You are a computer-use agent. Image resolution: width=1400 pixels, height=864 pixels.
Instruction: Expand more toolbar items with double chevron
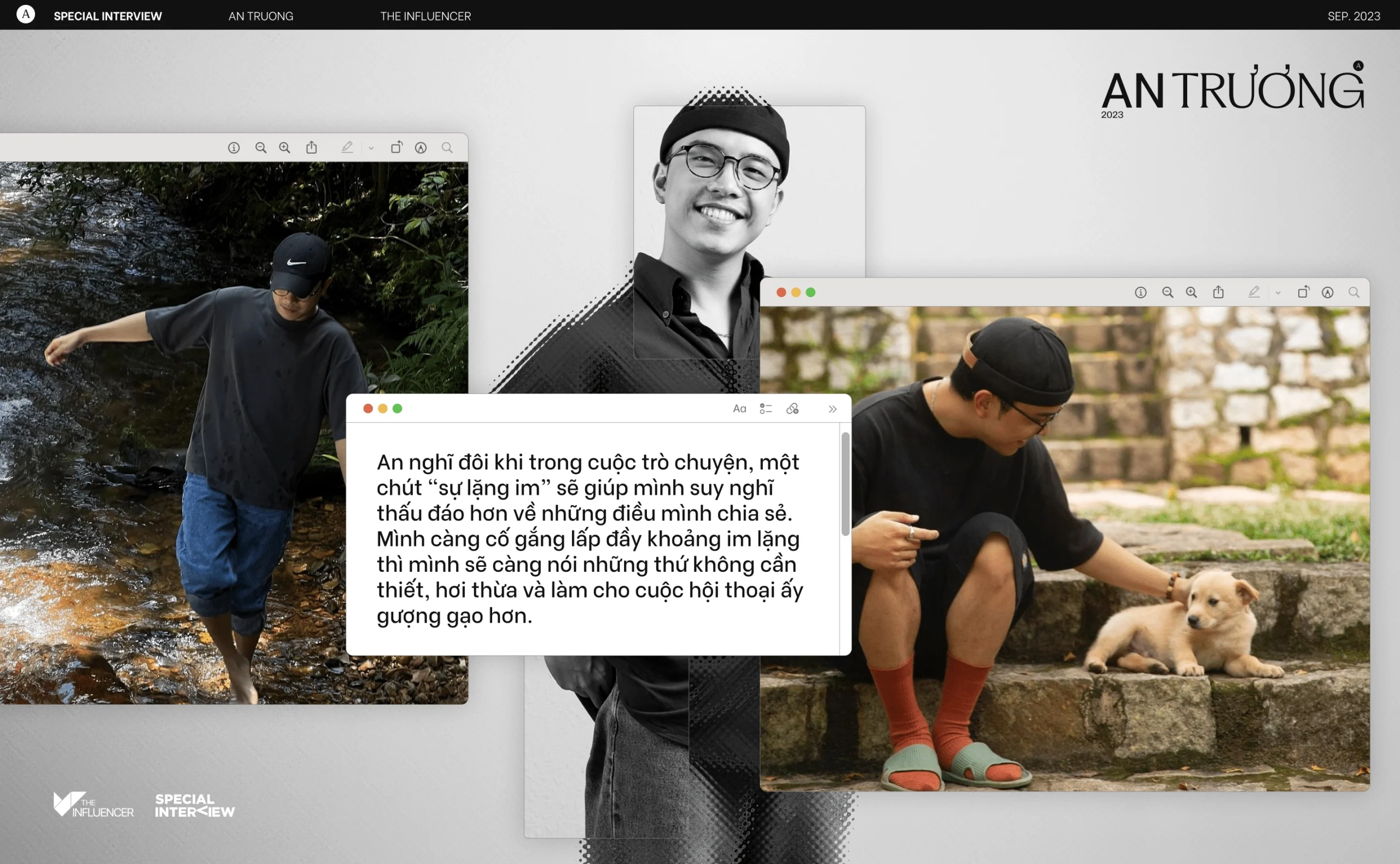[832, 409]
